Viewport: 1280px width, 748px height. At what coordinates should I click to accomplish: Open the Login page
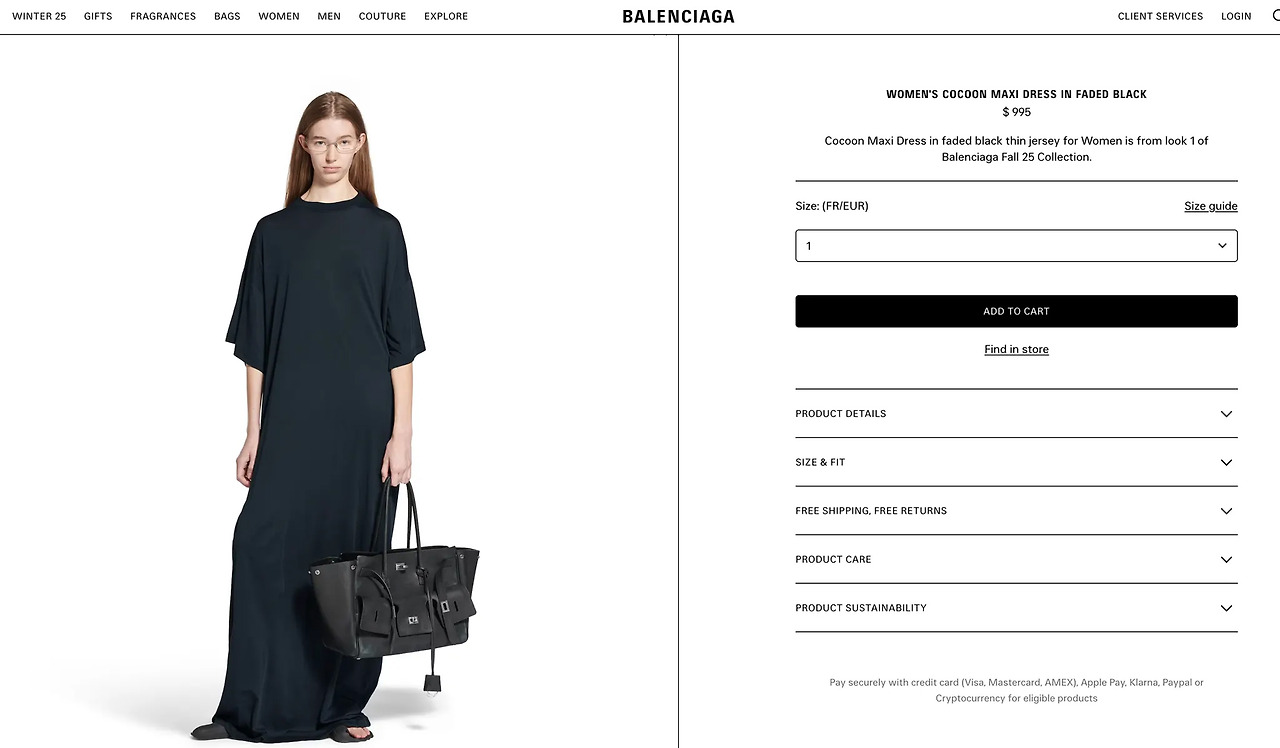pyautogui.click(x=1236, y=16)
